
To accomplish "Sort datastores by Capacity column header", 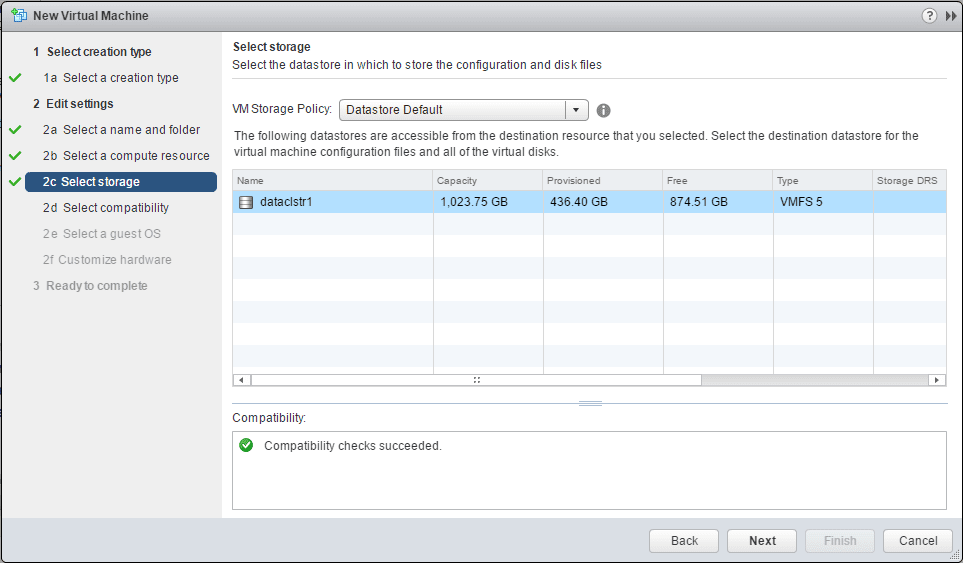I will [488, 181].
